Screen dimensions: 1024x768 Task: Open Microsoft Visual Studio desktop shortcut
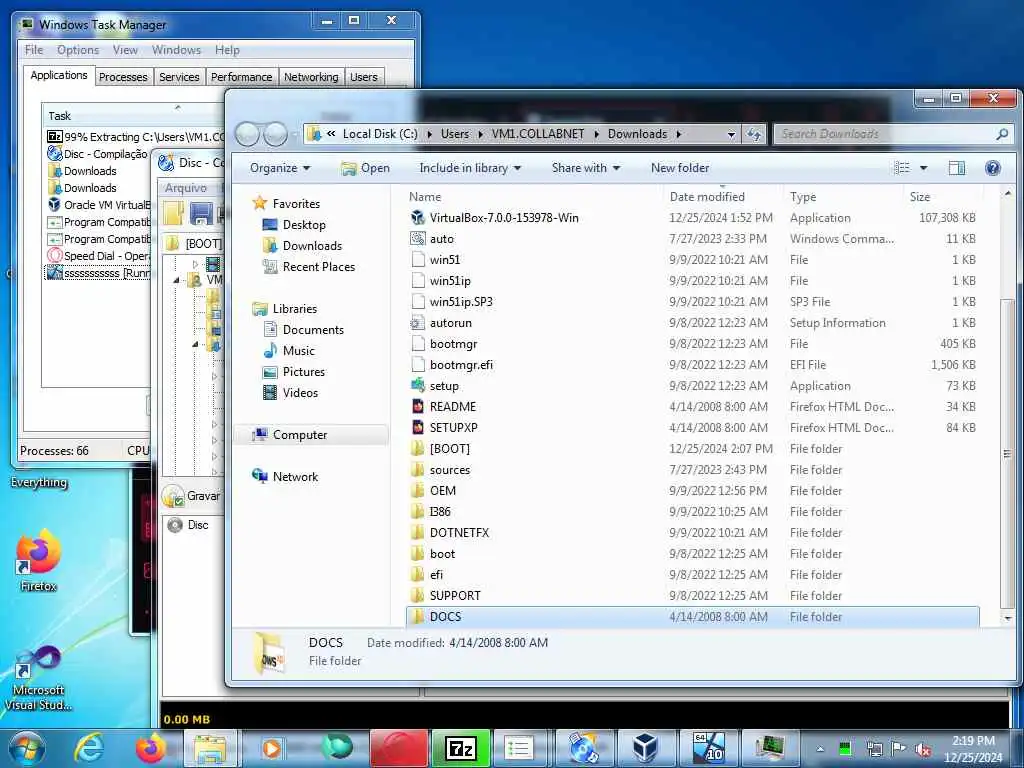pos(38,679)
